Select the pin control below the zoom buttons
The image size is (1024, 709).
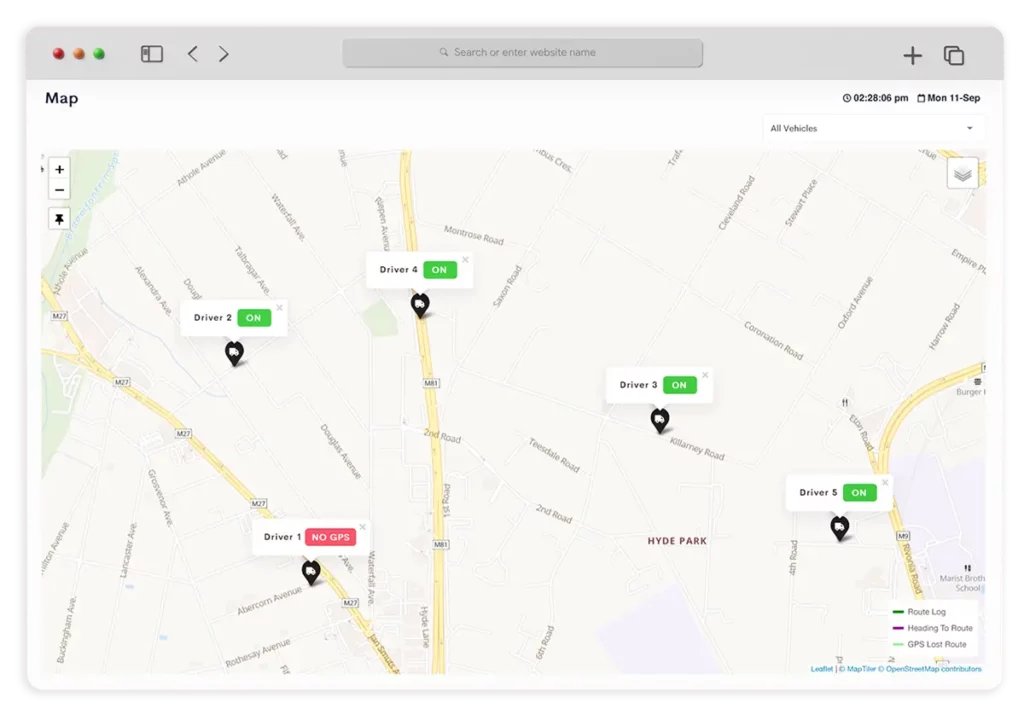(x=59, y=218)
